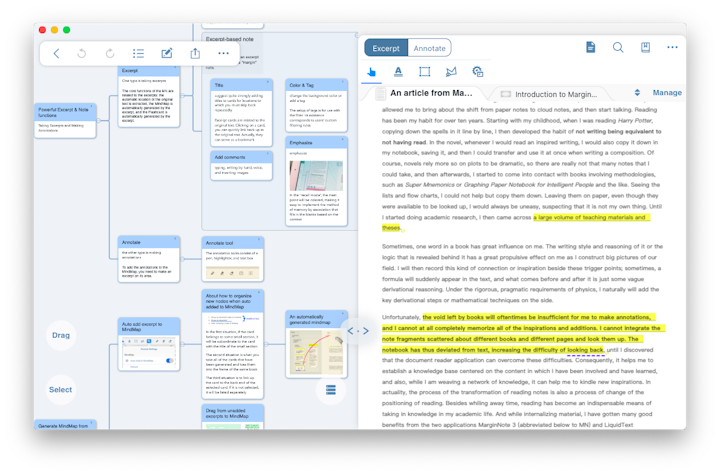Click the edit note pencil icon

tap(167, 53)
